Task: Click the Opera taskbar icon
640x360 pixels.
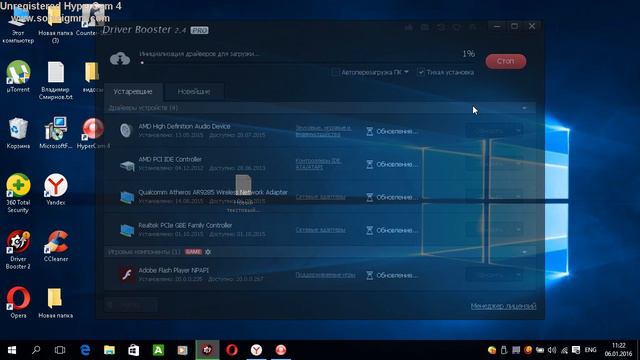Action: 232,350
